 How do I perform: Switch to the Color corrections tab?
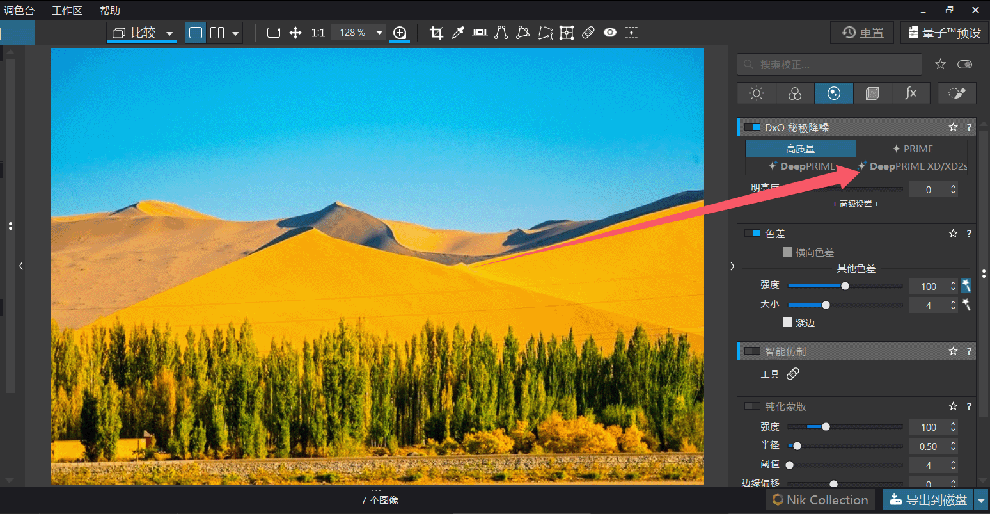(x=795, y=93)
